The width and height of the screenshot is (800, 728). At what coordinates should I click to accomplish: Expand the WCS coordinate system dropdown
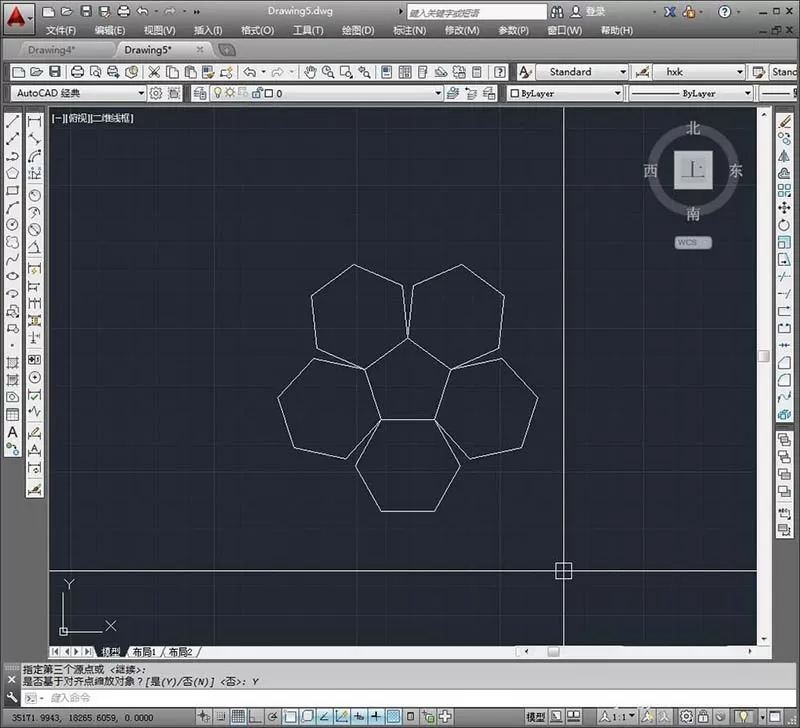click(x=693, y=243)
